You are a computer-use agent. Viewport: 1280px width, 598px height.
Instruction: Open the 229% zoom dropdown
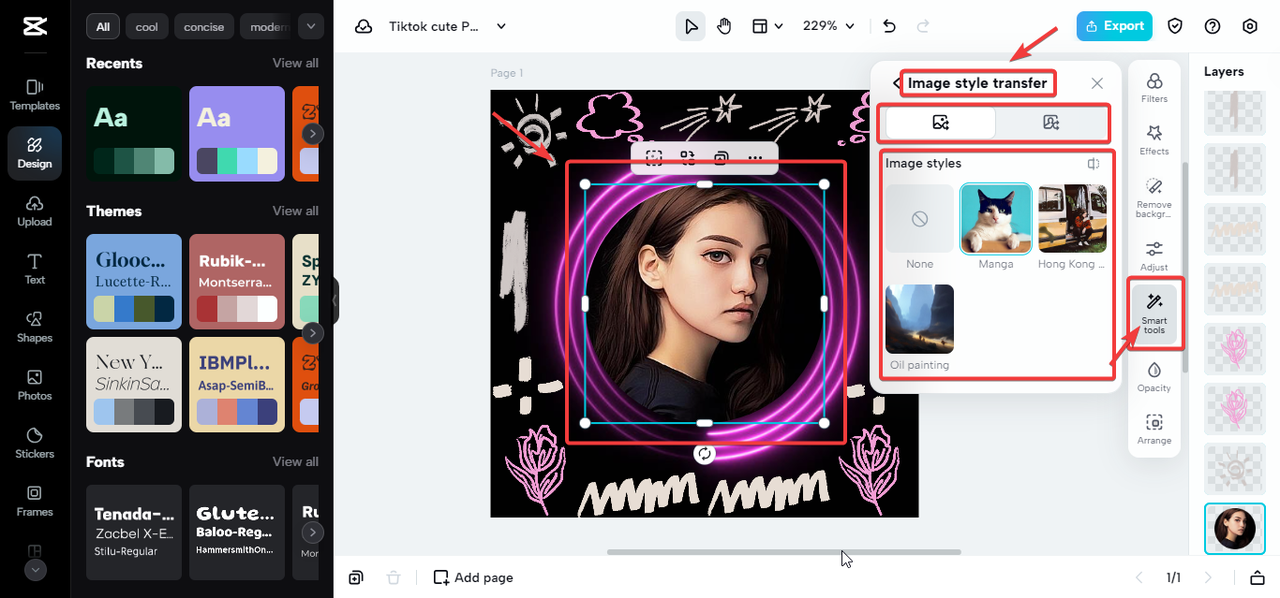click(829, 26)
